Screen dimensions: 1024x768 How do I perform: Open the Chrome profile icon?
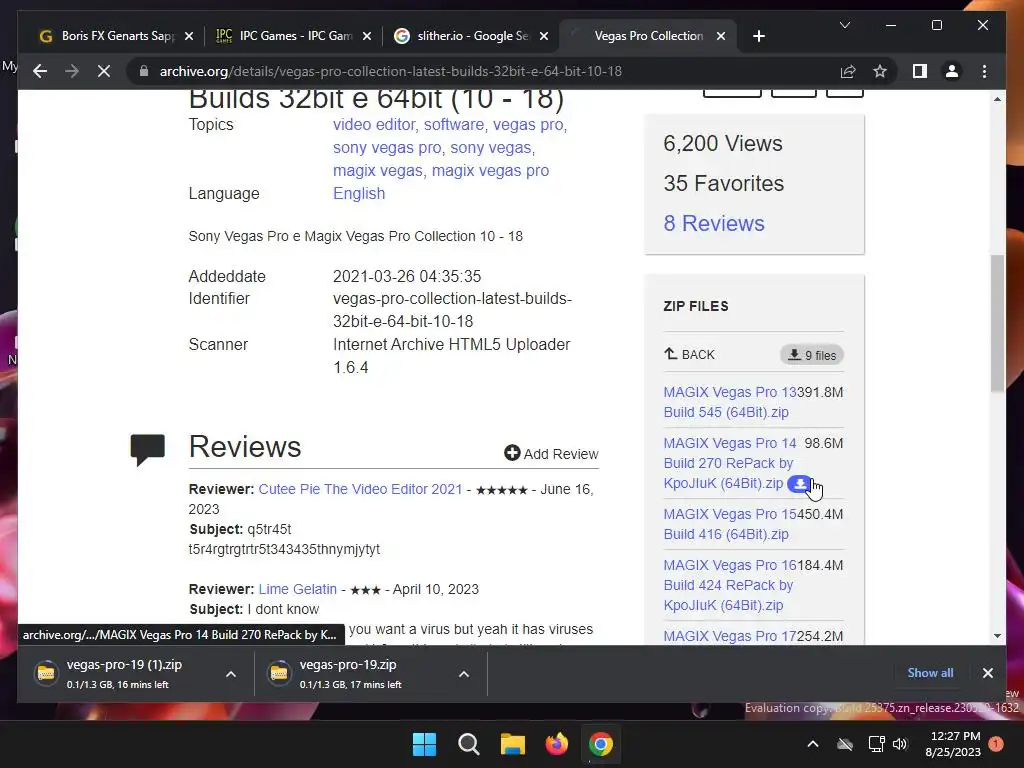pos(952,71)
